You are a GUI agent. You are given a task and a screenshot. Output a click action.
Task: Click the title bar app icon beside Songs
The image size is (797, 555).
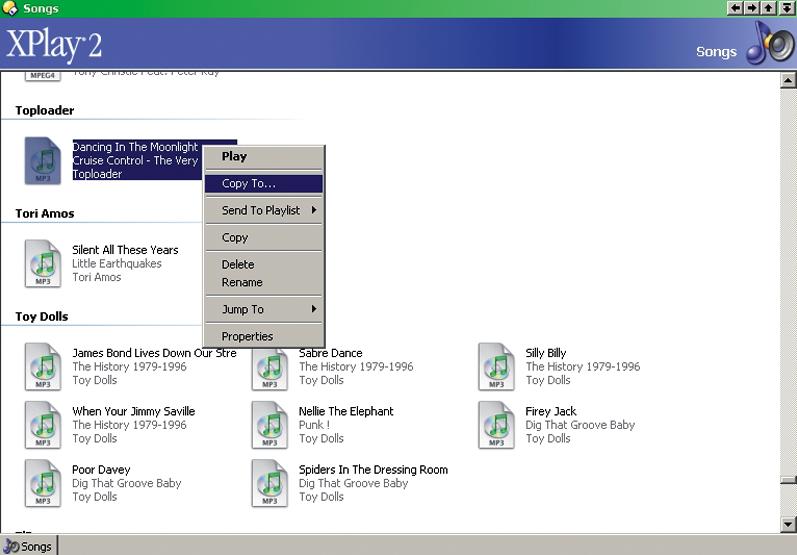10,8
